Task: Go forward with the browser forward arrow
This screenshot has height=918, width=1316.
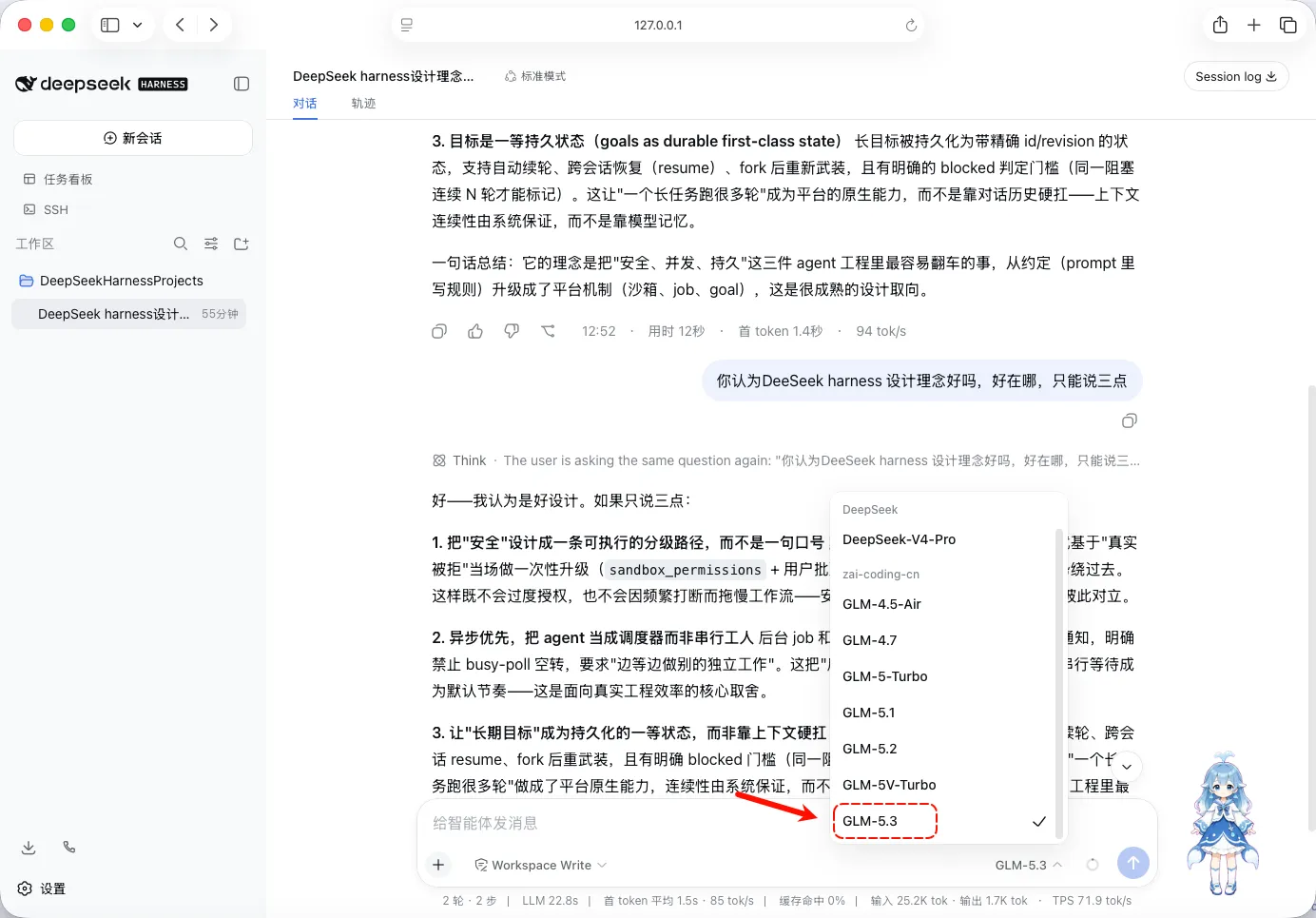Action: 214,25
